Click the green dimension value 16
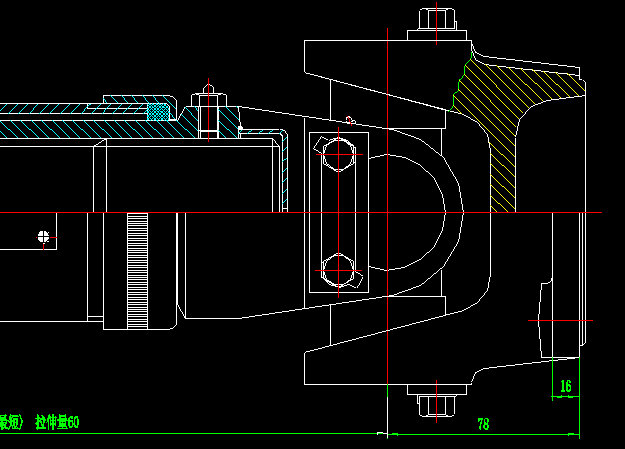The width and height of the screenshot is (625, 449). tap(566, 386)
